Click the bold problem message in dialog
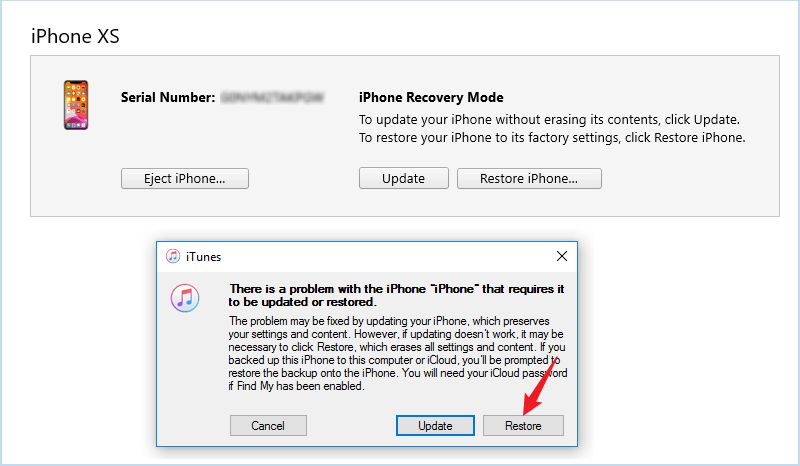Viewport: 800px width, 466px height. (x=396, y=296)
